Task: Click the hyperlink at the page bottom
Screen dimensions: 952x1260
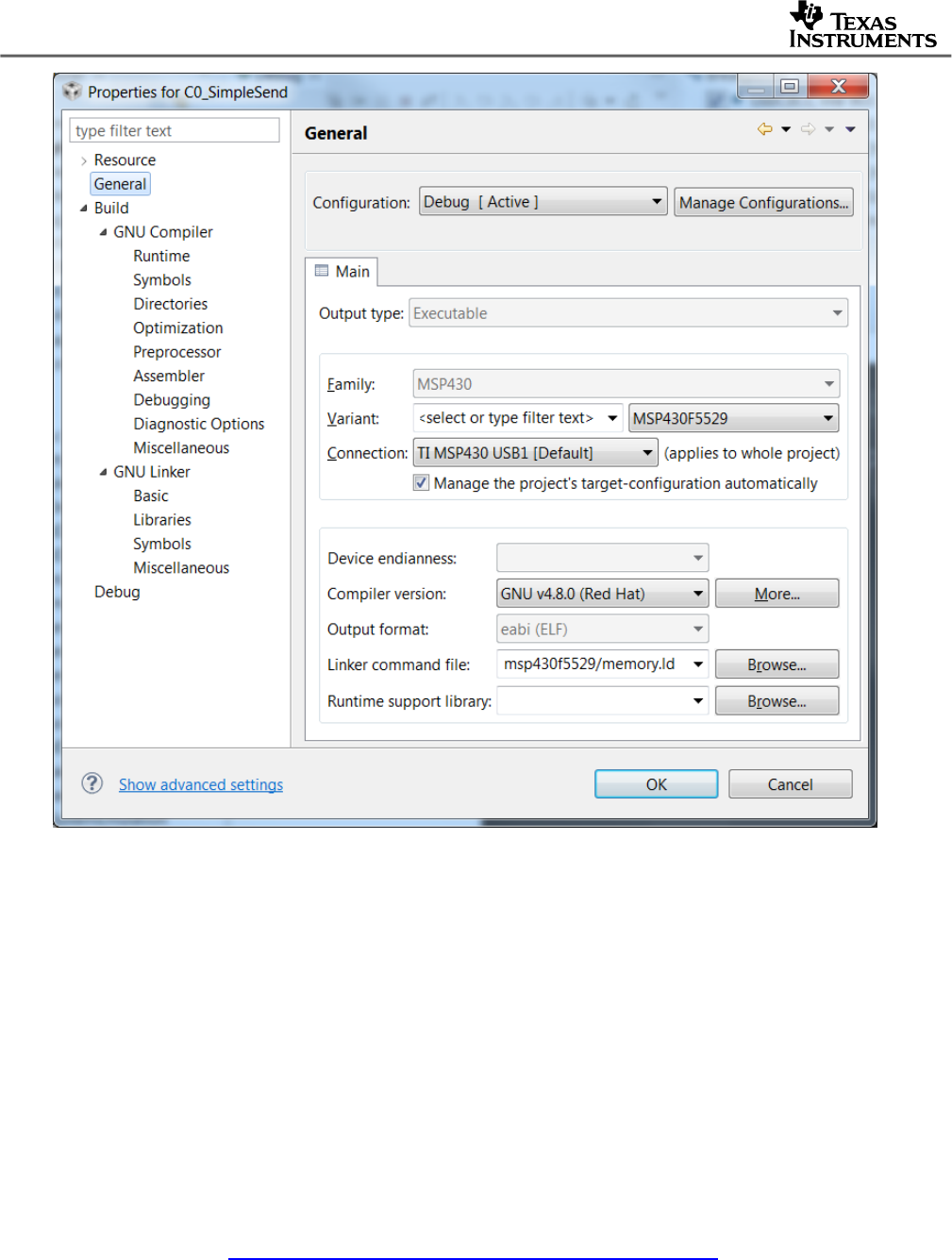Action: pyautogui.click(x=473, y=1257)
